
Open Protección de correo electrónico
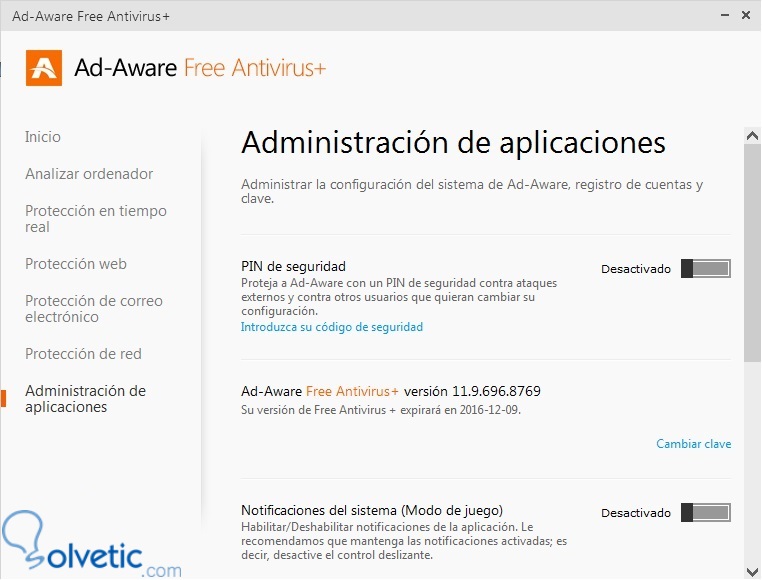(x=94, y=309)
